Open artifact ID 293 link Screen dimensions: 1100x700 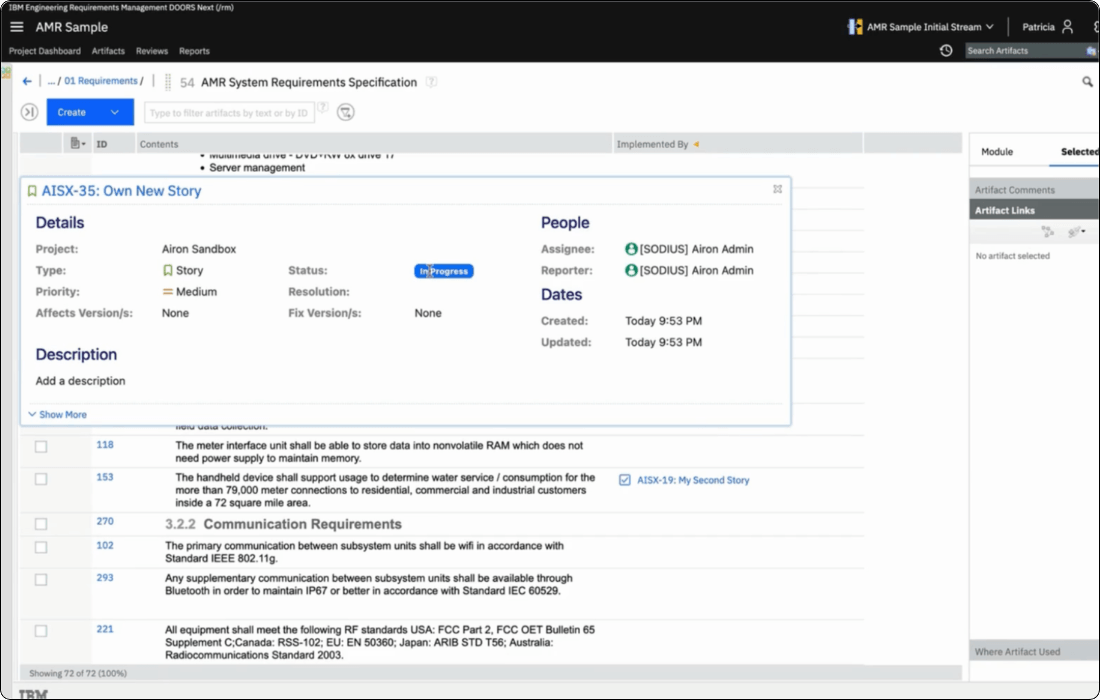pos(105,577)
